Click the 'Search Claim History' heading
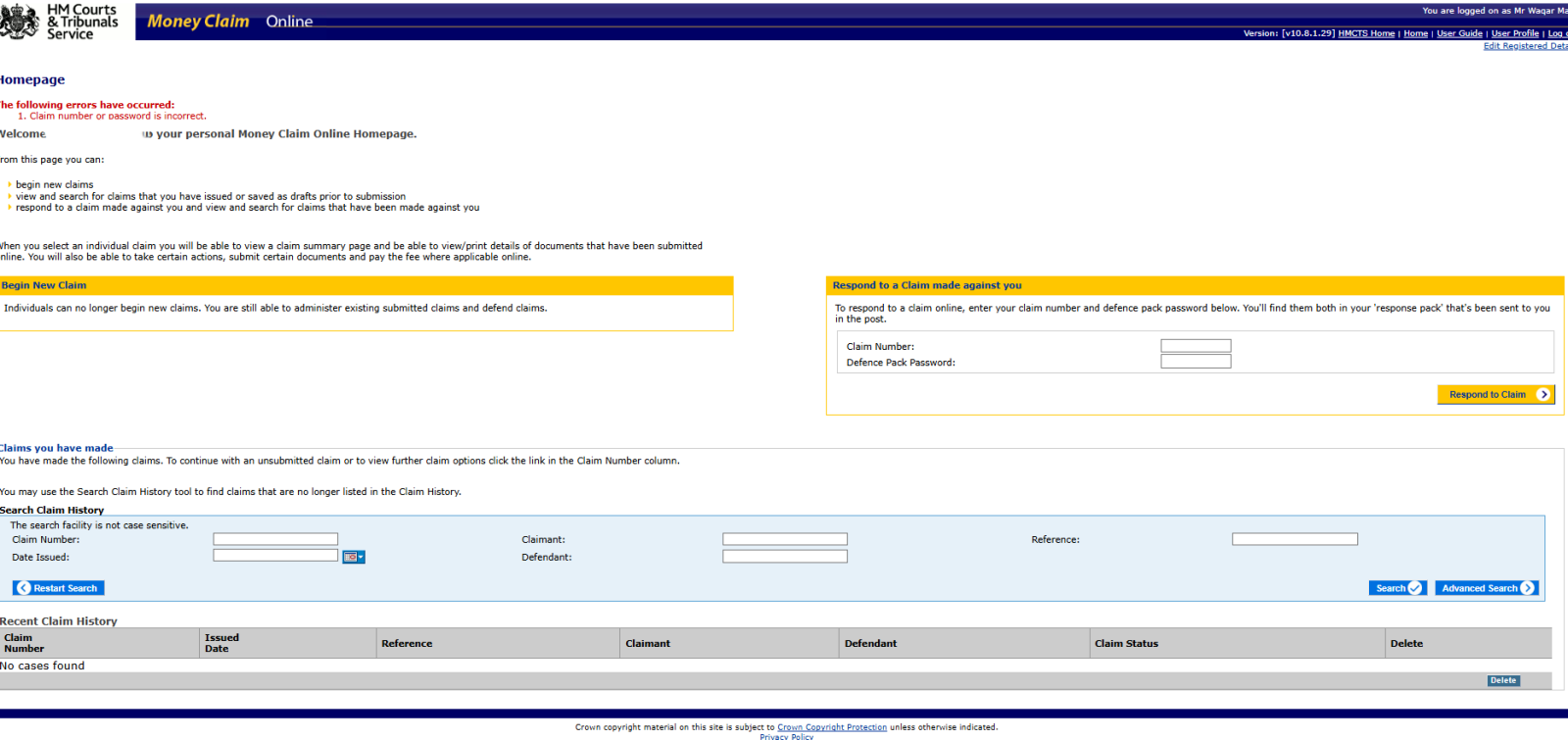This screenshot has height=740, width=1568. pyautogui.click(x=52, y=510)
